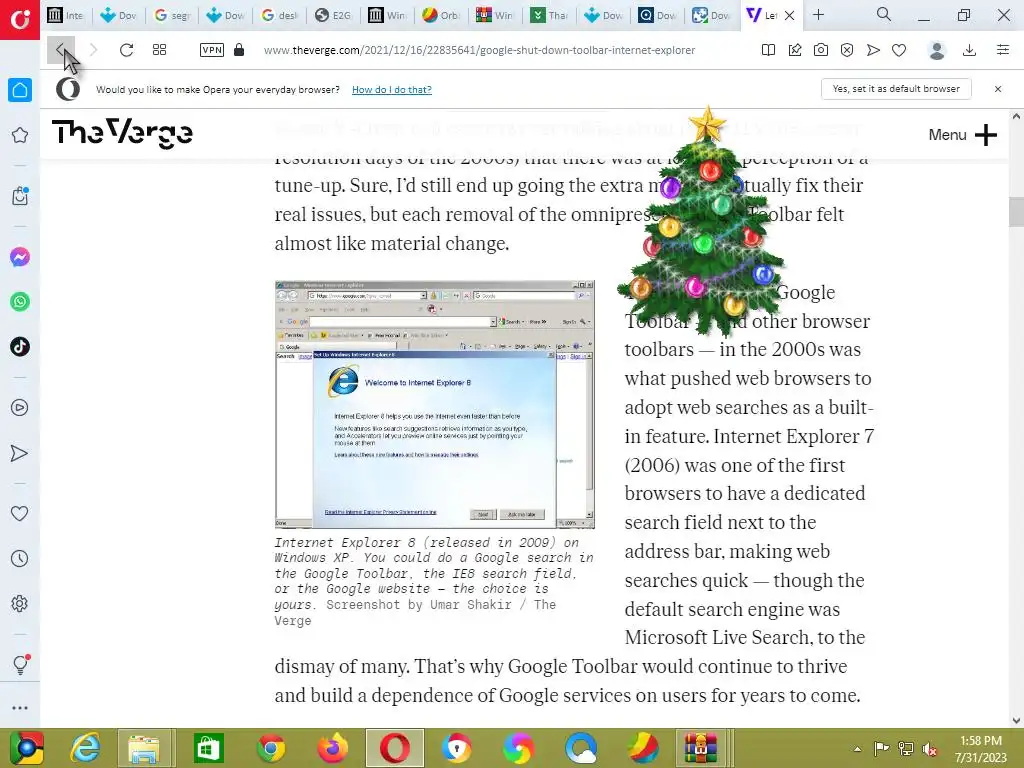Open WinRAR from the taskbar

coord(700,748)
